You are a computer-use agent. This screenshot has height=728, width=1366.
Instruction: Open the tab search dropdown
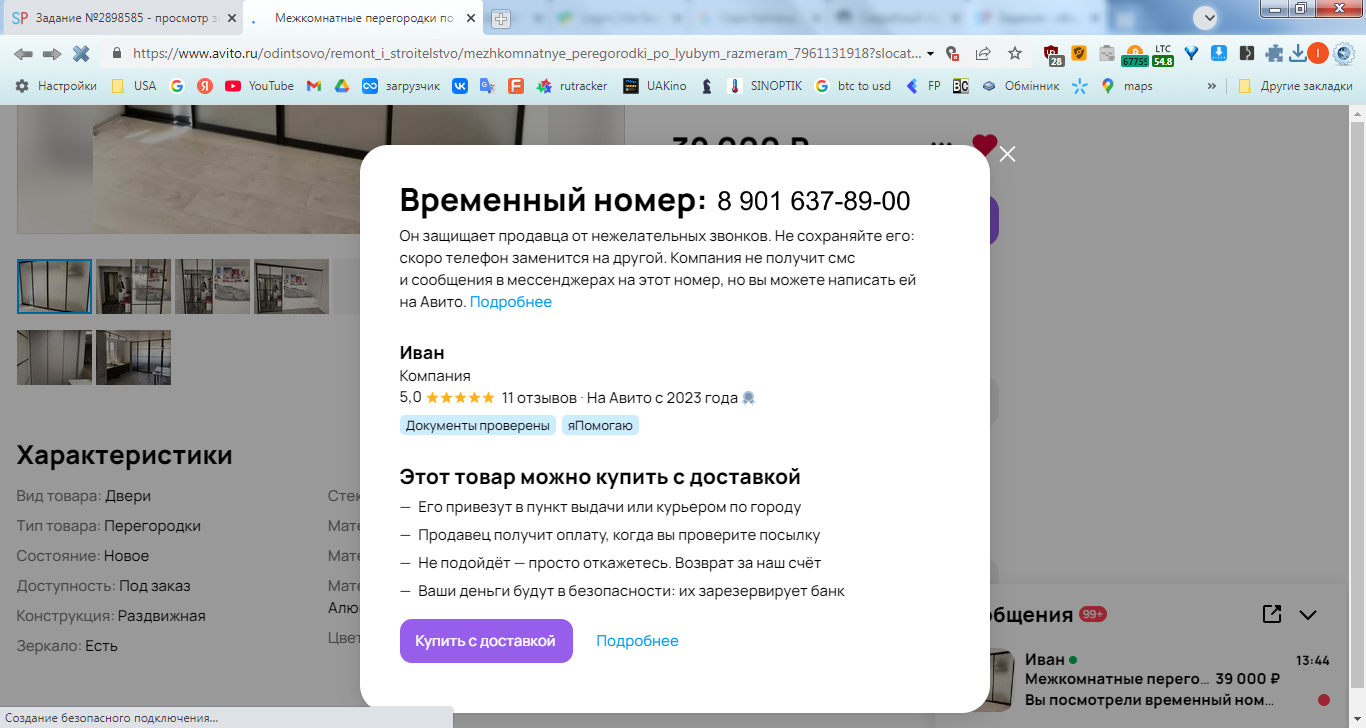[1205, 17]
